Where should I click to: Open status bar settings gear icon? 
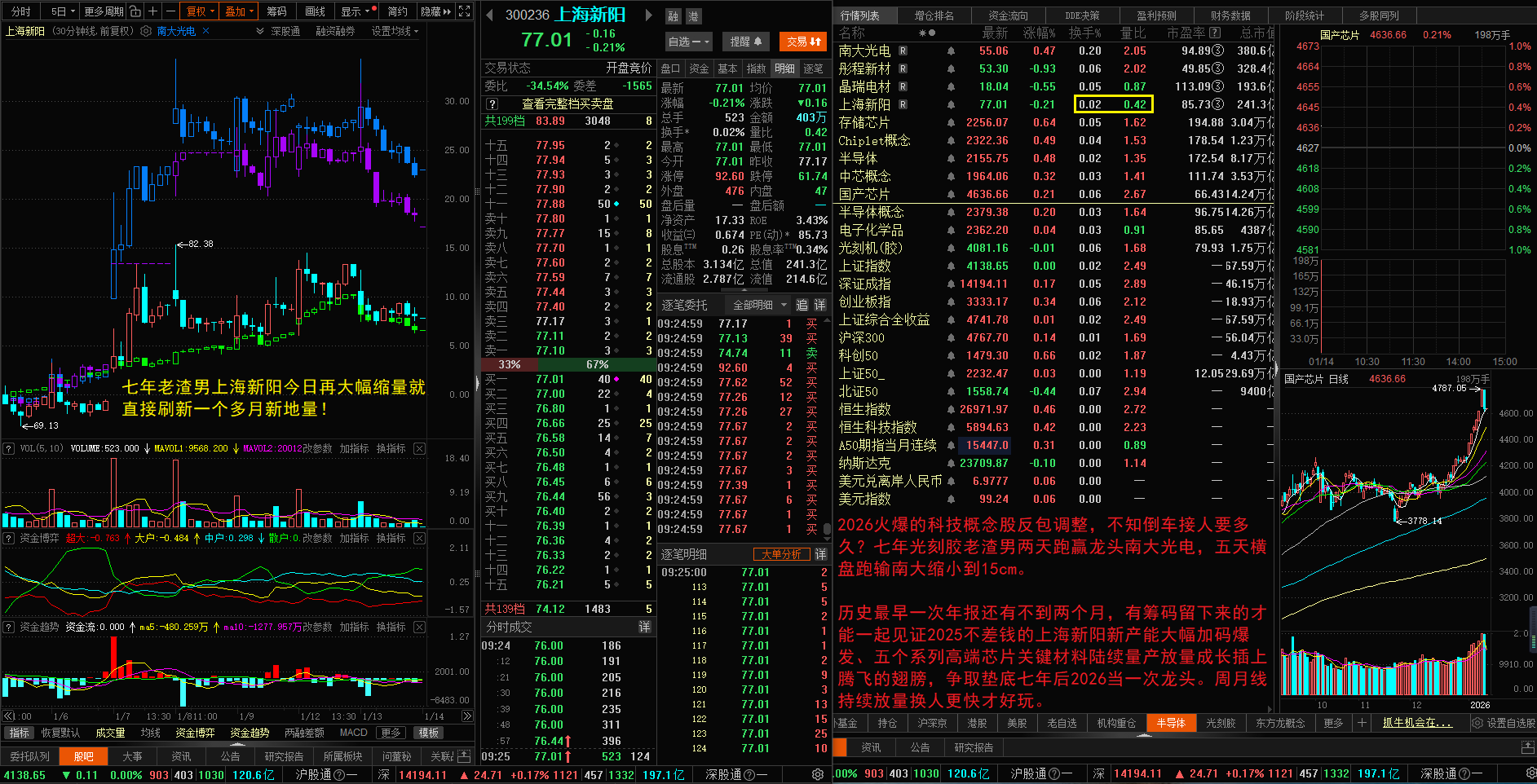pos(817,774)
